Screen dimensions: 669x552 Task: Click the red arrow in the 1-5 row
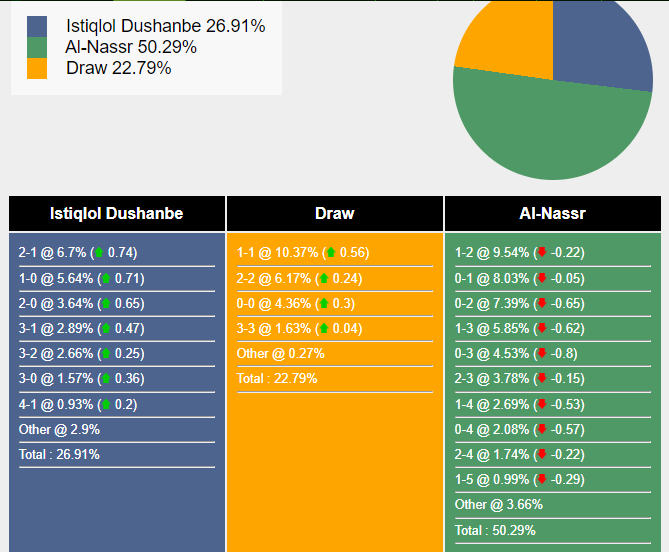(542, 479)
